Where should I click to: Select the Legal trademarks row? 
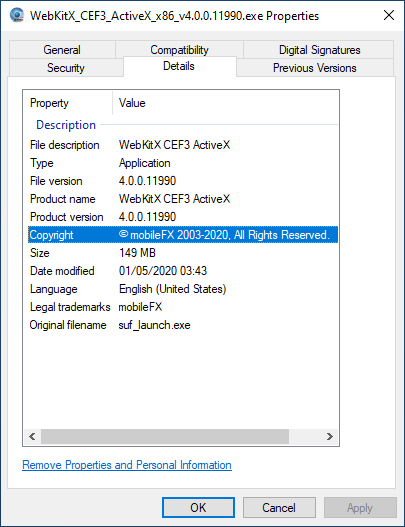click(x=183, y=307)
